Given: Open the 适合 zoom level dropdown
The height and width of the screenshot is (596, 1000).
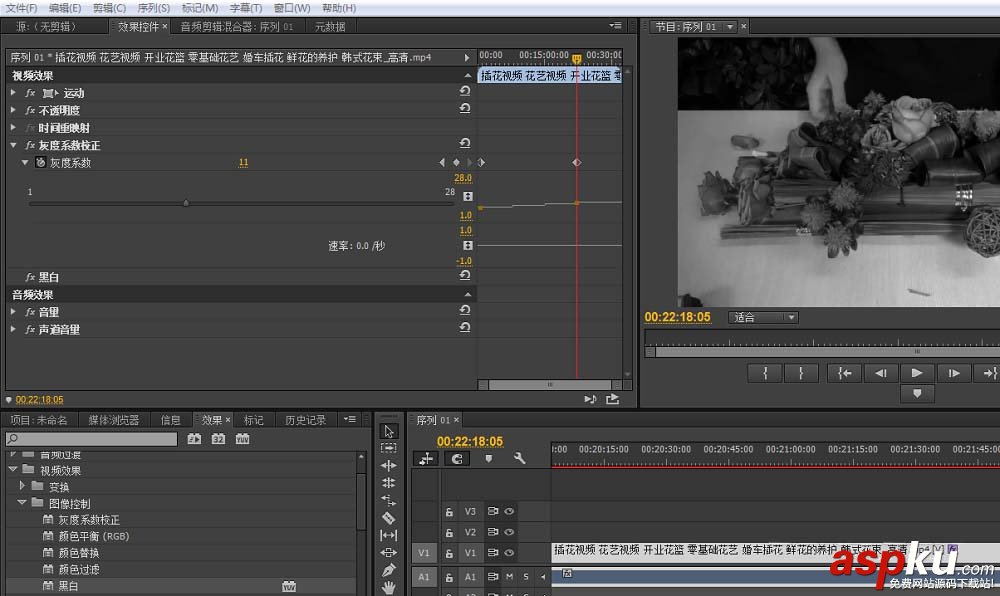Looking at the screenshot, I should (x=764, y=318).
